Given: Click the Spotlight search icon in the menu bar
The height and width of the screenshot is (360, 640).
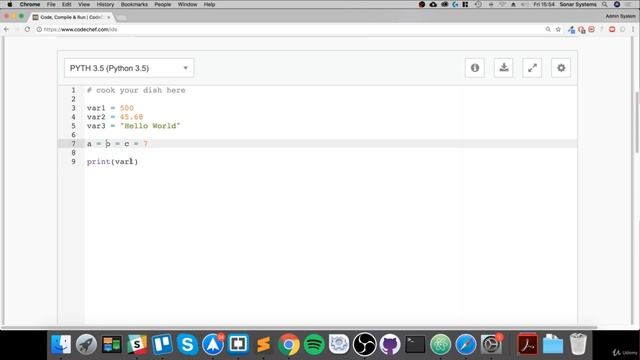Looking at the screenshot, I should [x=605, y=4].
